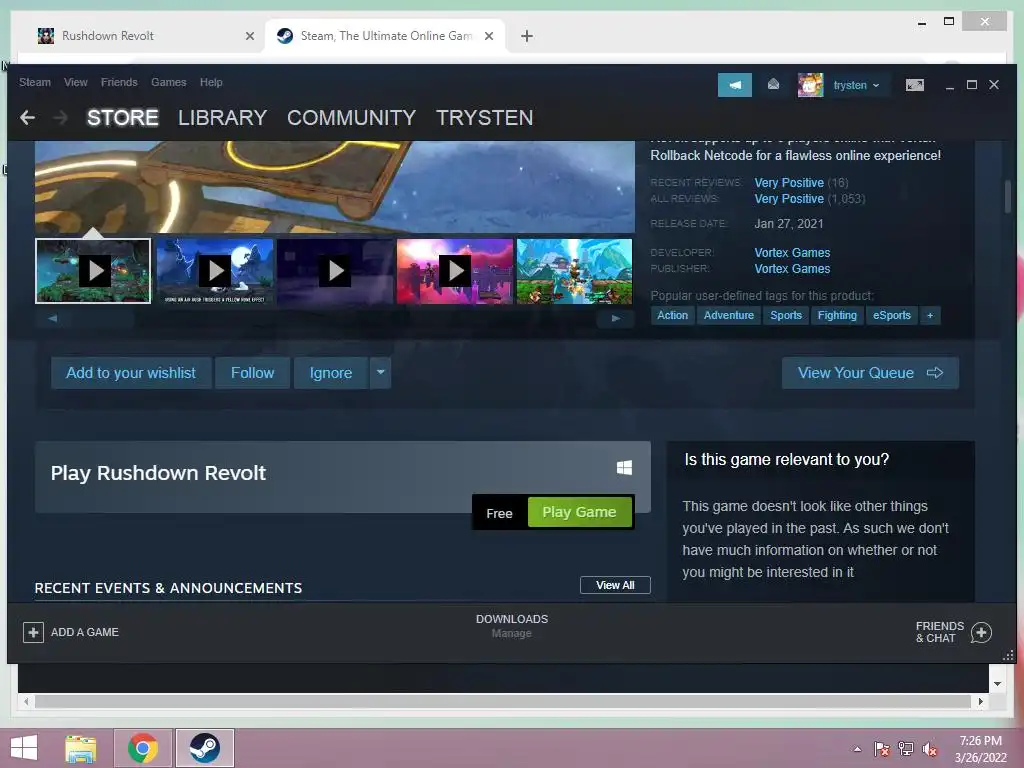Select the Adventure tag
The image size is (1024, 768).
(x=729, y=315)
